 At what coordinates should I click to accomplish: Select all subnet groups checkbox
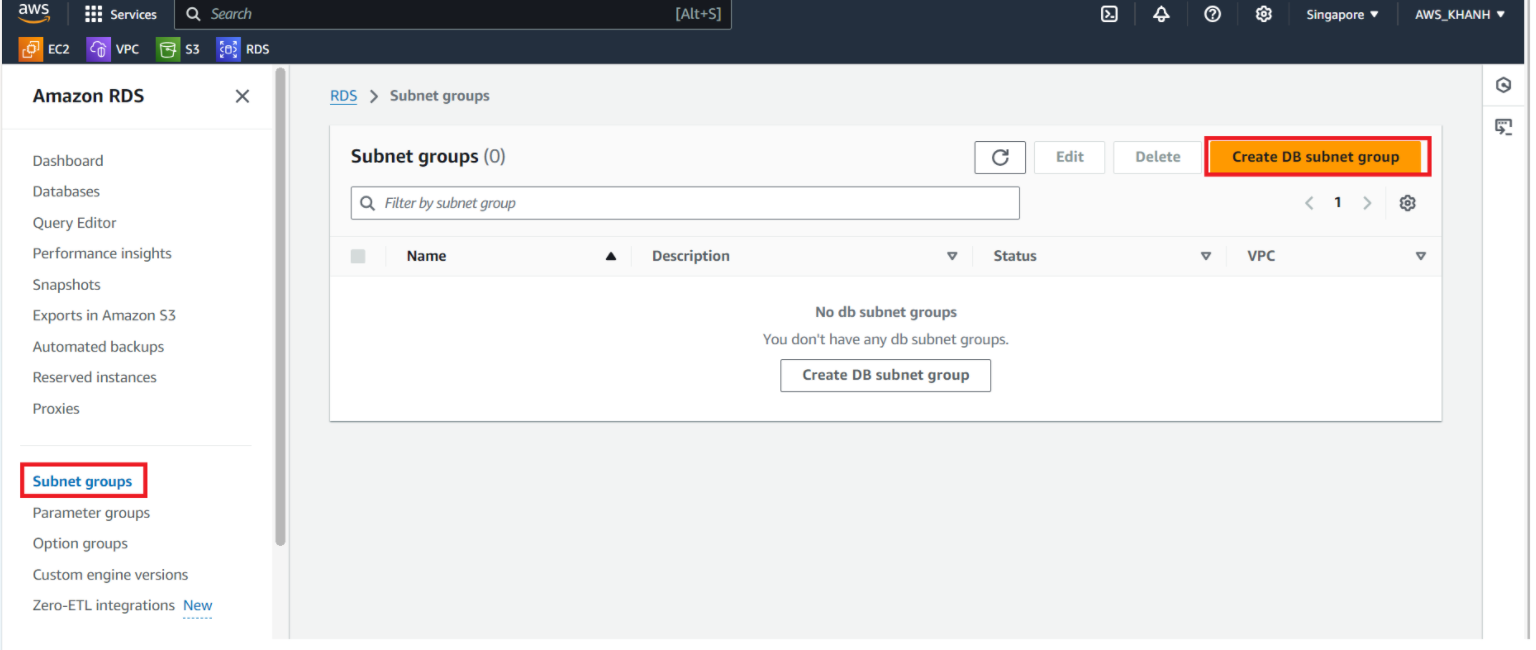click(358, 256)
